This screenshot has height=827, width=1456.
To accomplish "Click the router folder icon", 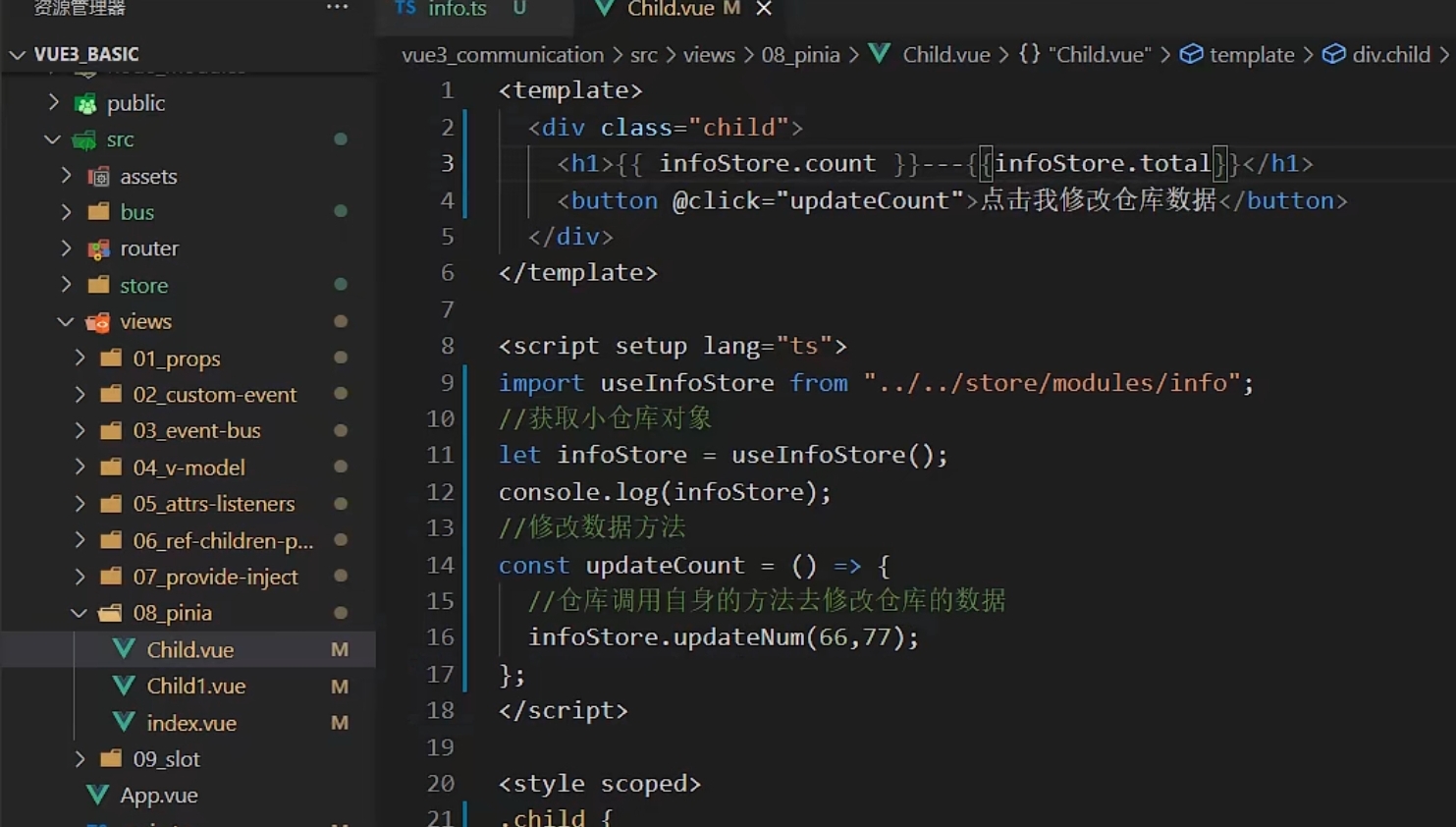I will (98, 249).
